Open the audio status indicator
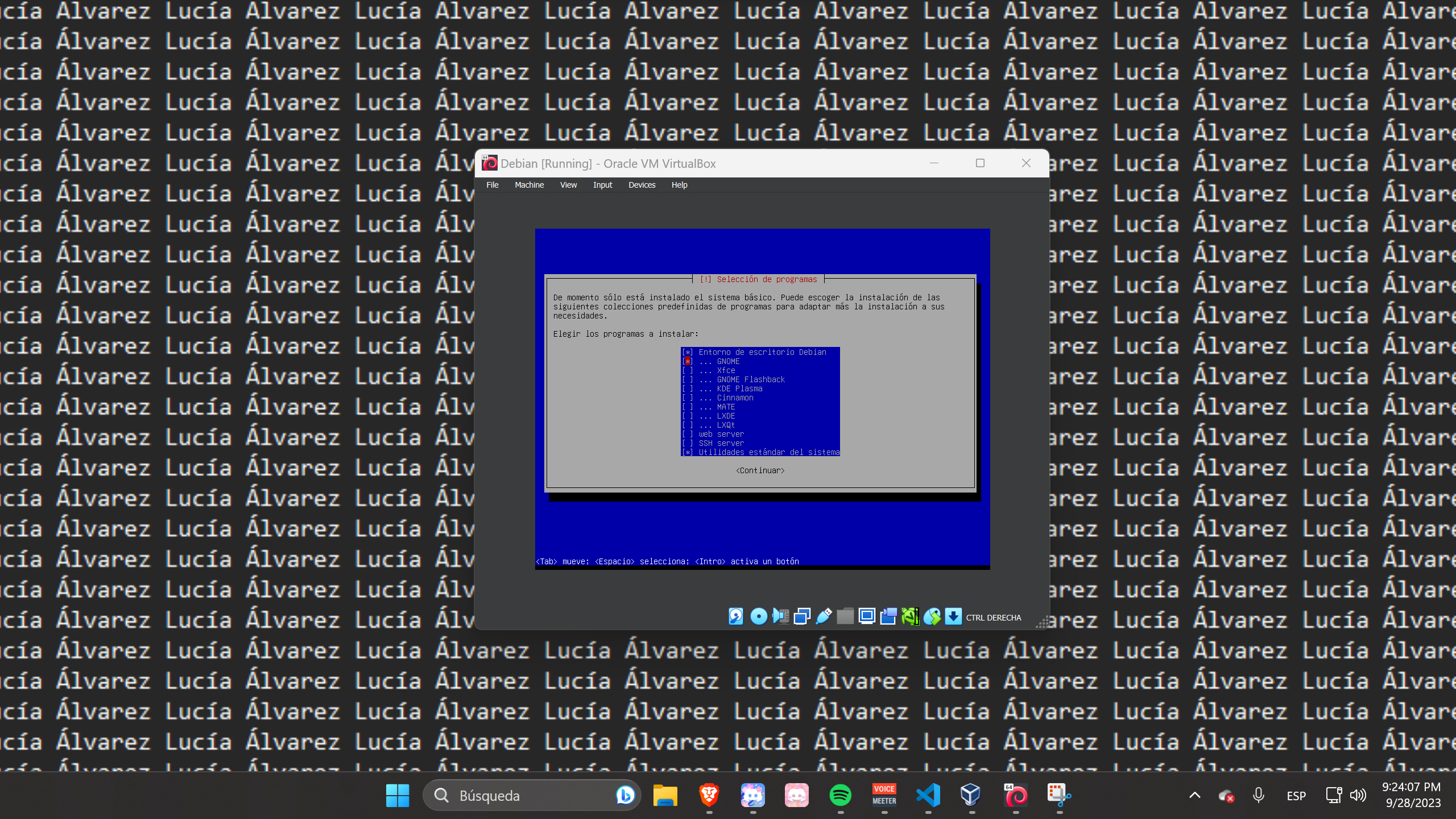The height and width of the screenshot is (819, 1456). (780, 617)
